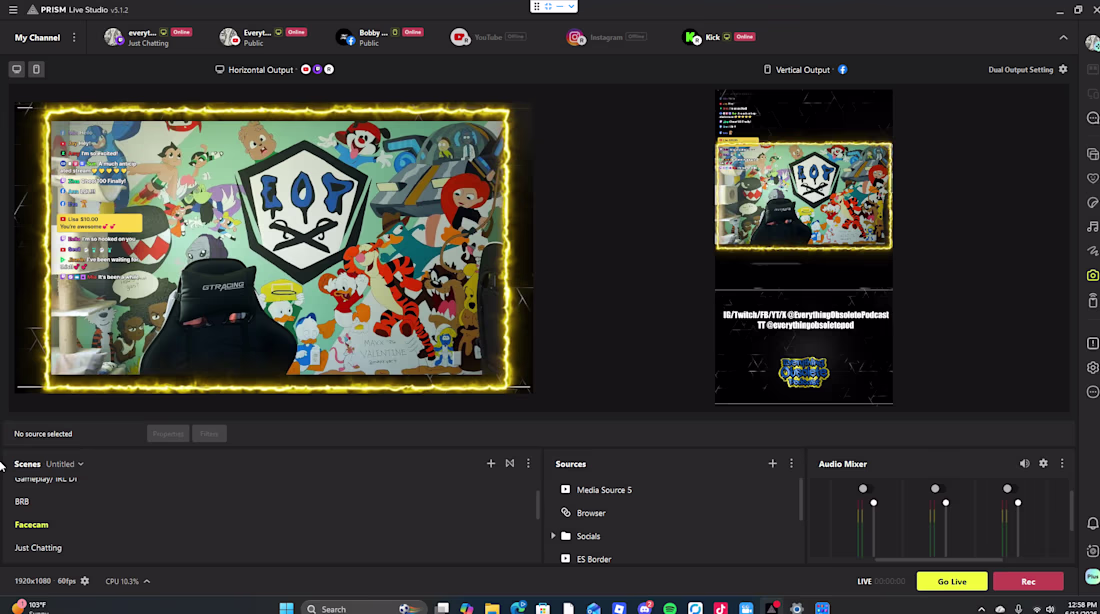This screenshot has width=1100, height=614.
Task: Click the vertical output preview canvas
Action: point(804,246)
